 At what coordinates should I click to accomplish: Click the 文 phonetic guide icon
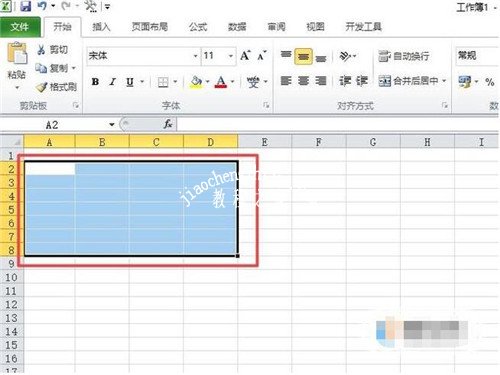pyautogui.click(x=253, y=82)
